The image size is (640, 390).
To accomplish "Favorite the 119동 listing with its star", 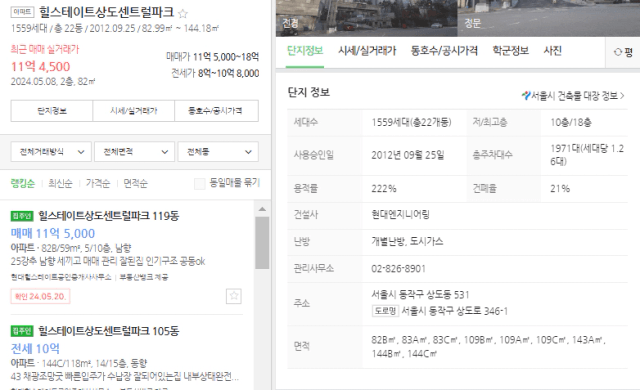I will pos(234,296).
